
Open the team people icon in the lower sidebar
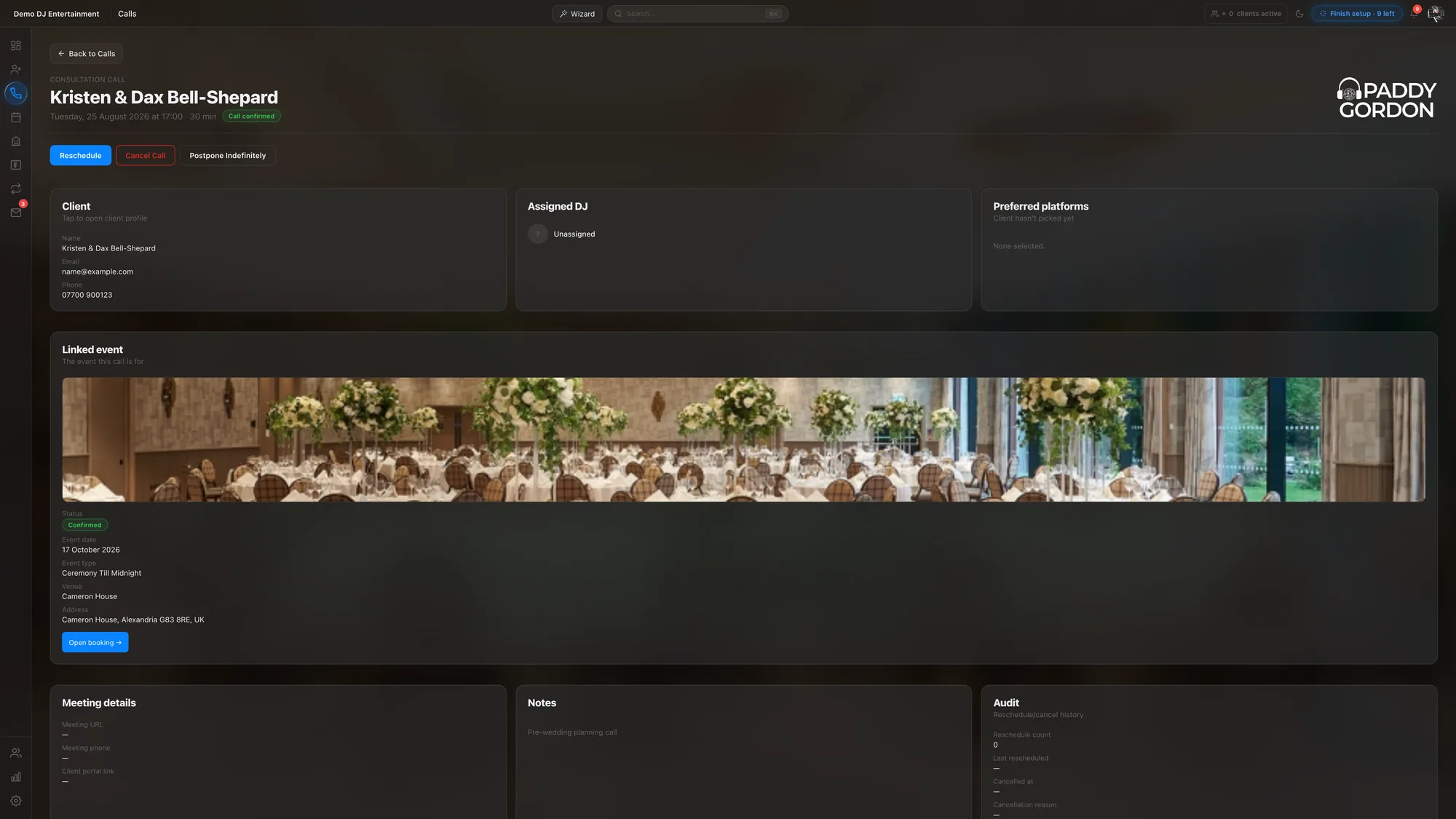click(x=16, y=753)
